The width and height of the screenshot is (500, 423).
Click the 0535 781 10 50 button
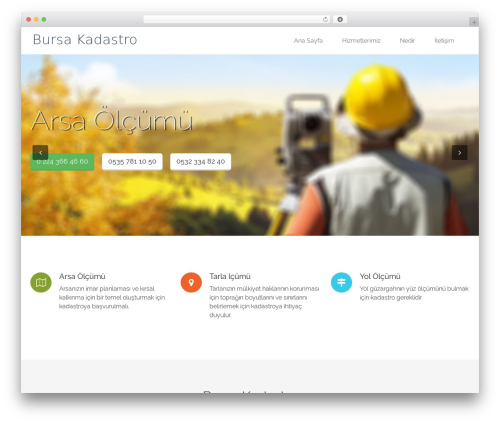132,162
